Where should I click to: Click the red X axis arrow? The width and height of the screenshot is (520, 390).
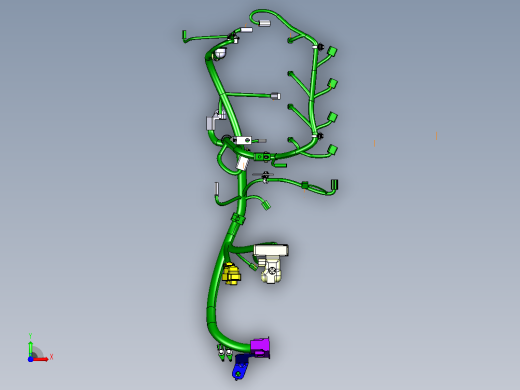[x=41, y=359]
